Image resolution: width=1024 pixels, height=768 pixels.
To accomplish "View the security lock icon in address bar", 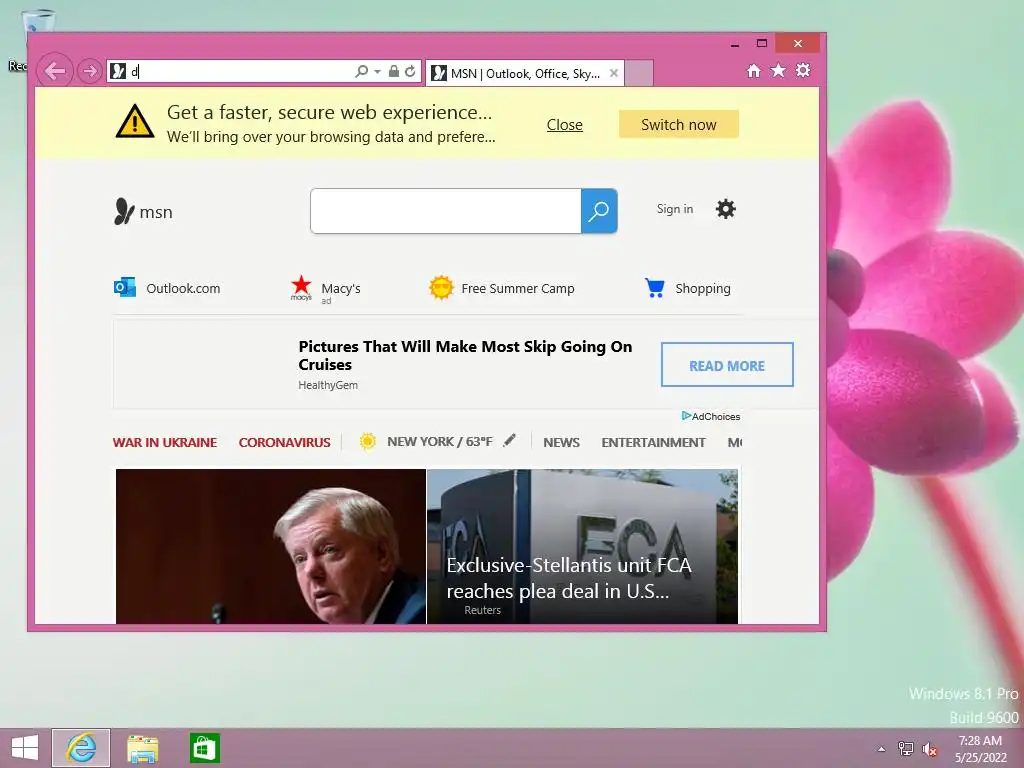I will [394, 71].
